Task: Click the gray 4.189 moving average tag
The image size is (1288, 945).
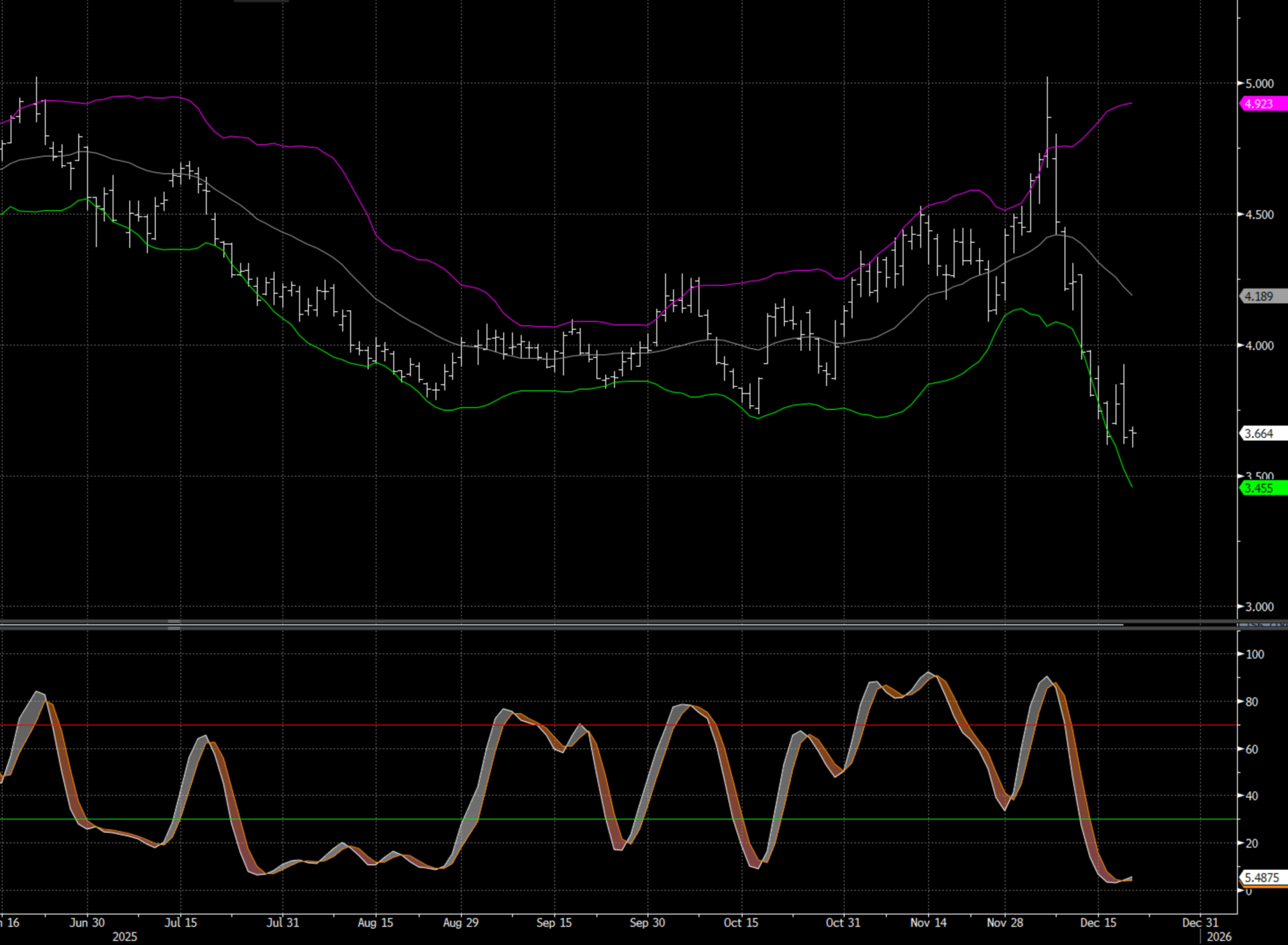Action: coord(1261,296)
